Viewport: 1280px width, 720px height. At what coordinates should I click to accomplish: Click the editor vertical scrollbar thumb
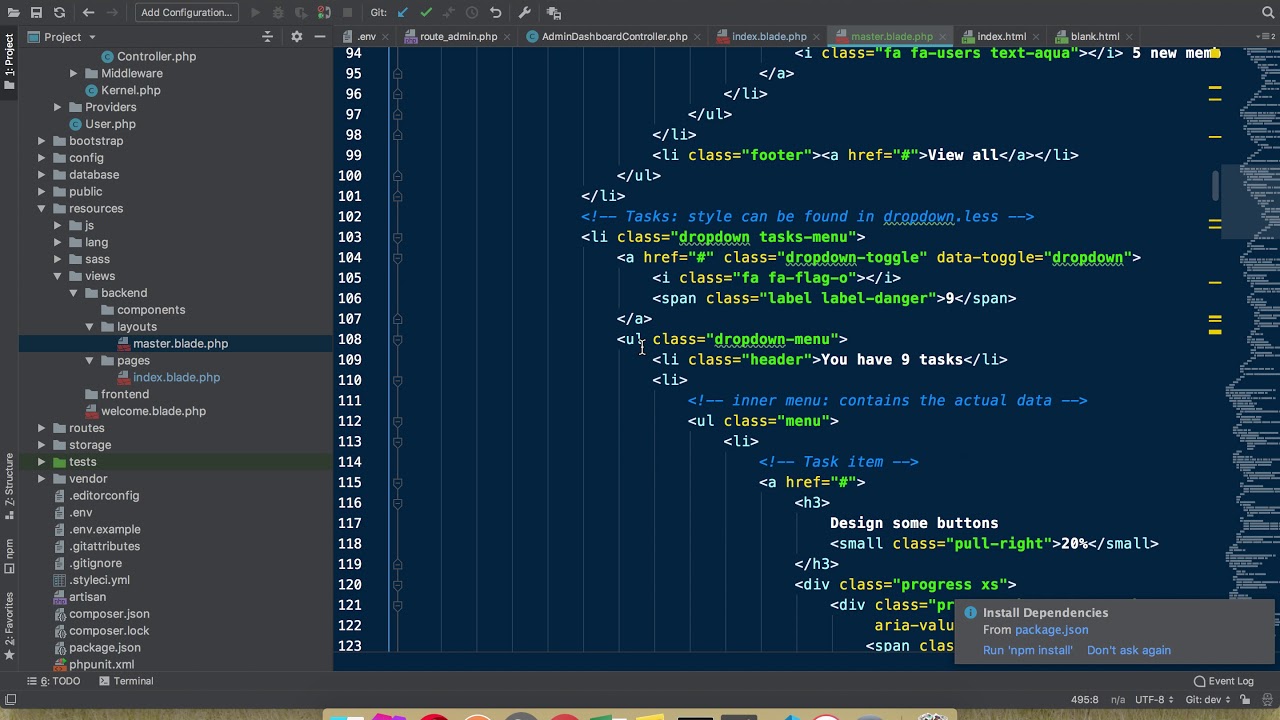[1216, 185]
